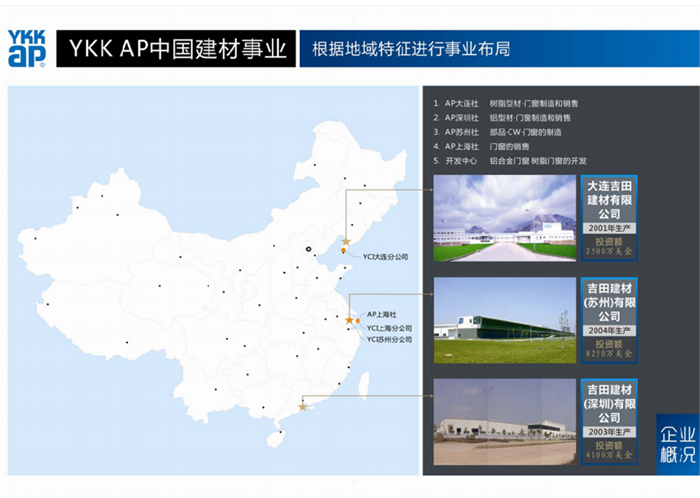Click the 8250万美金 investment amount
The height and width of the screenshot is (498, 700).
(x=609, y=353)
